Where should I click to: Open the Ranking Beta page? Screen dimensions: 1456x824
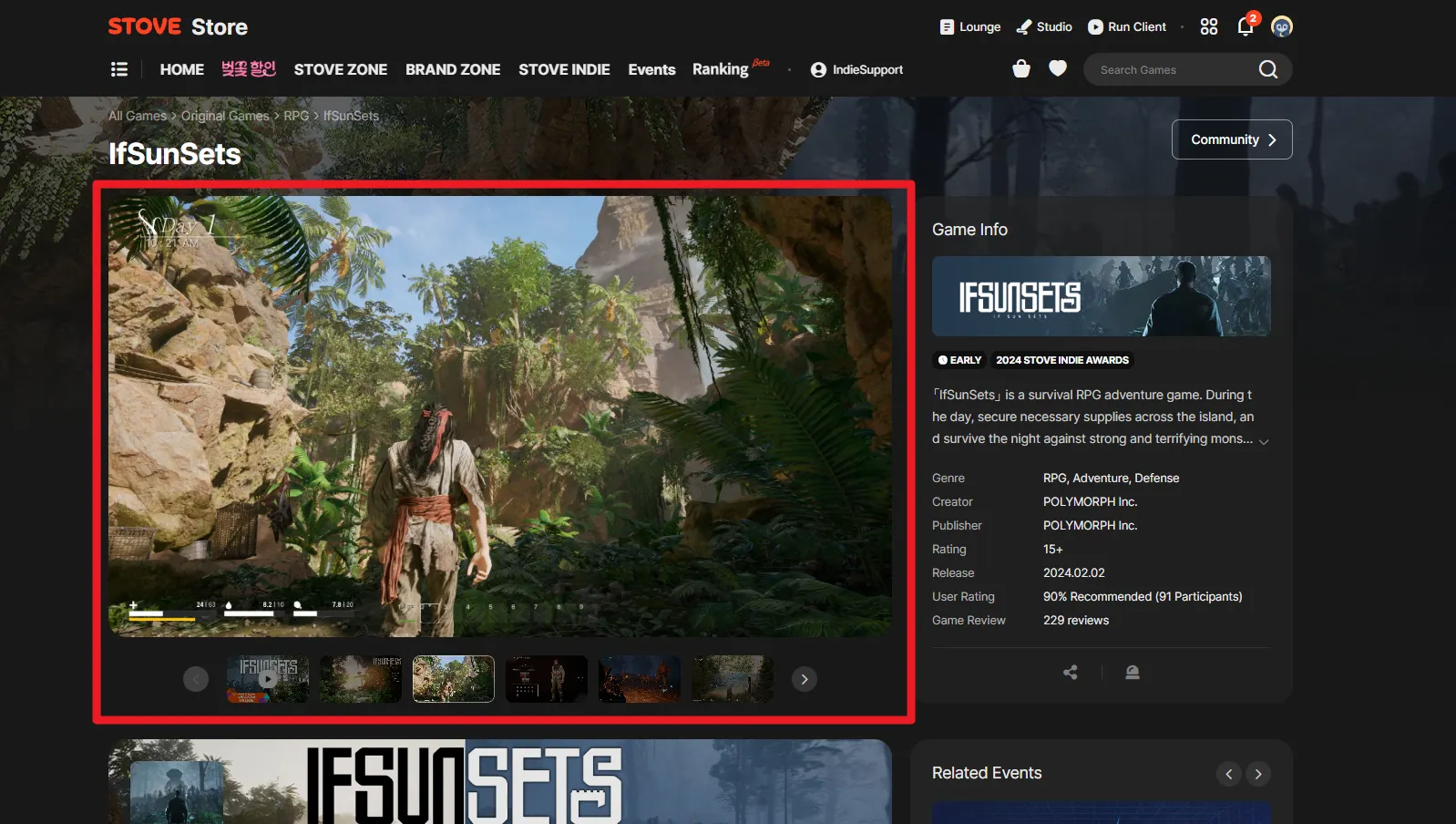[731, 68]
